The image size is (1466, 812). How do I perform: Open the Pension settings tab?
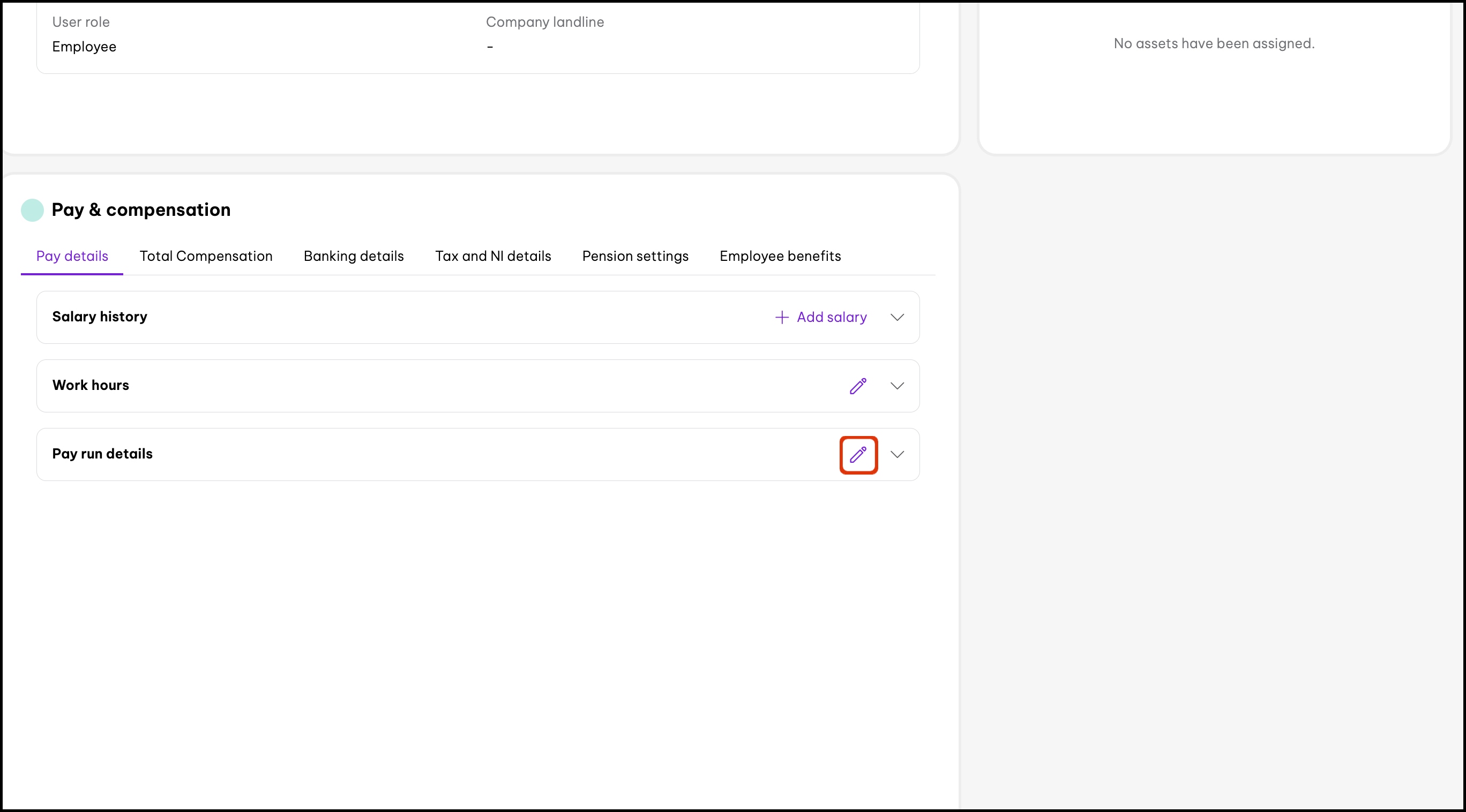coord(635,256)
